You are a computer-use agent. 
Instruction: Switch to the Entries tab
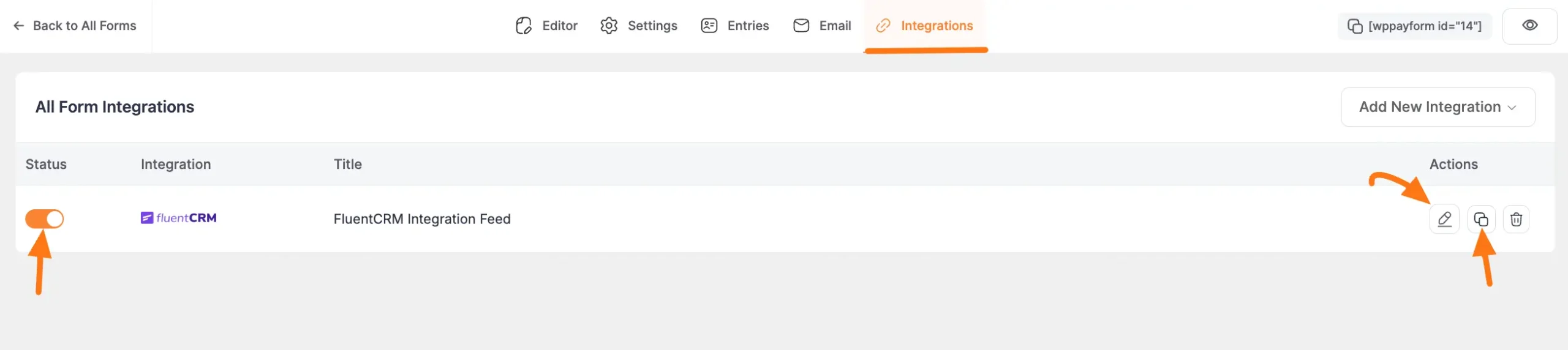[x=748, y=26]
